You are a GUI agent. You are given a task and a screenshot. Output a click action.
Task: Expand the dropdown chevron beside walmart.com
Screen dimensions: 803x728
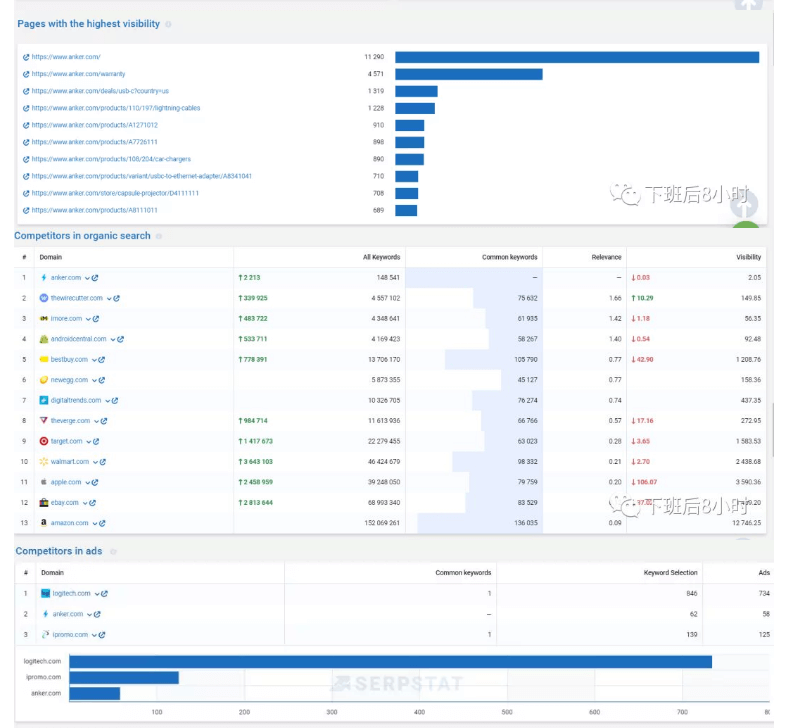click(x=95, y=462)
